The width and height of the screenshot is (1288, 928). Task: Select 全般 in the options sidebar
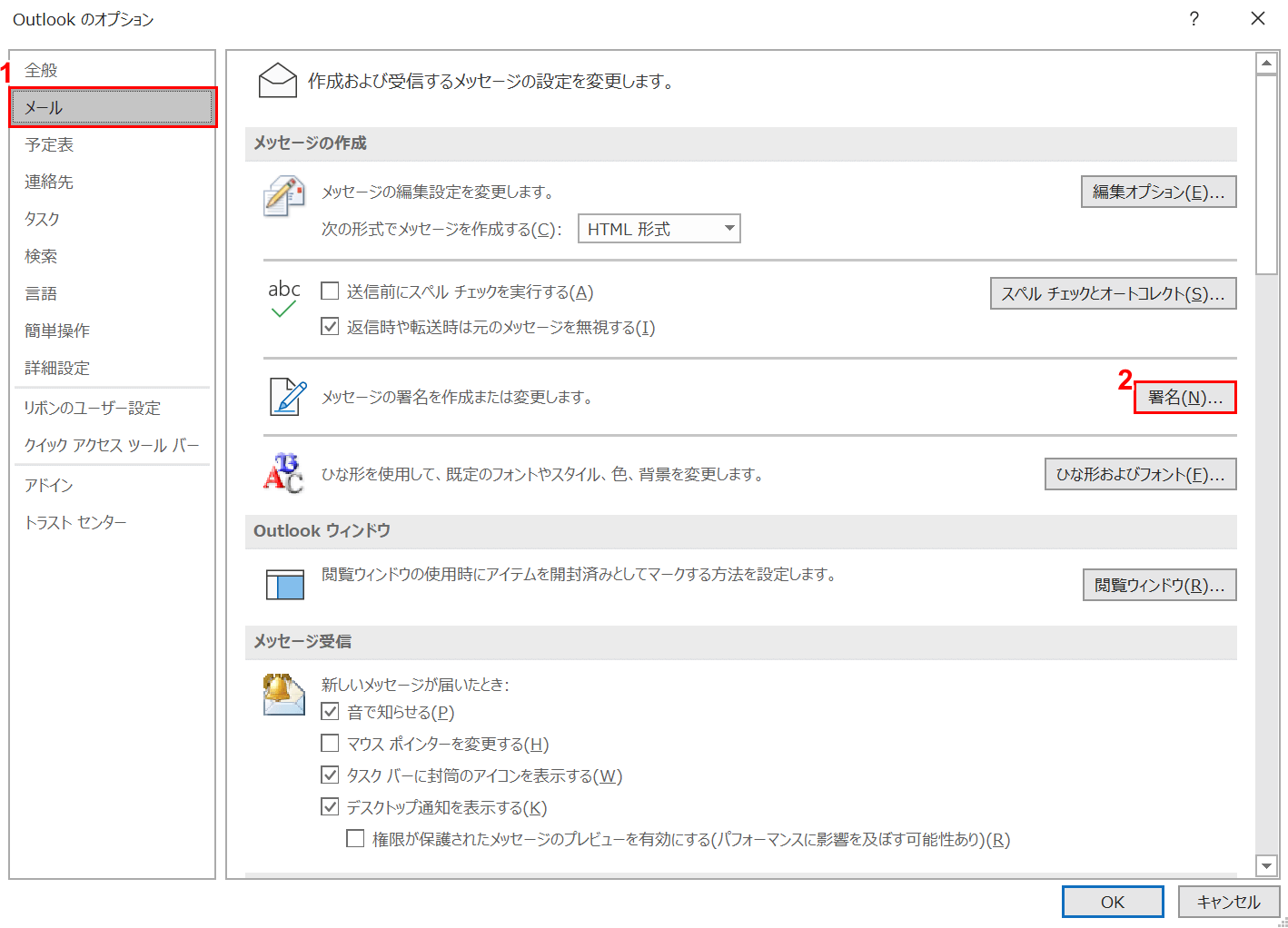click(x=113, y=70)
